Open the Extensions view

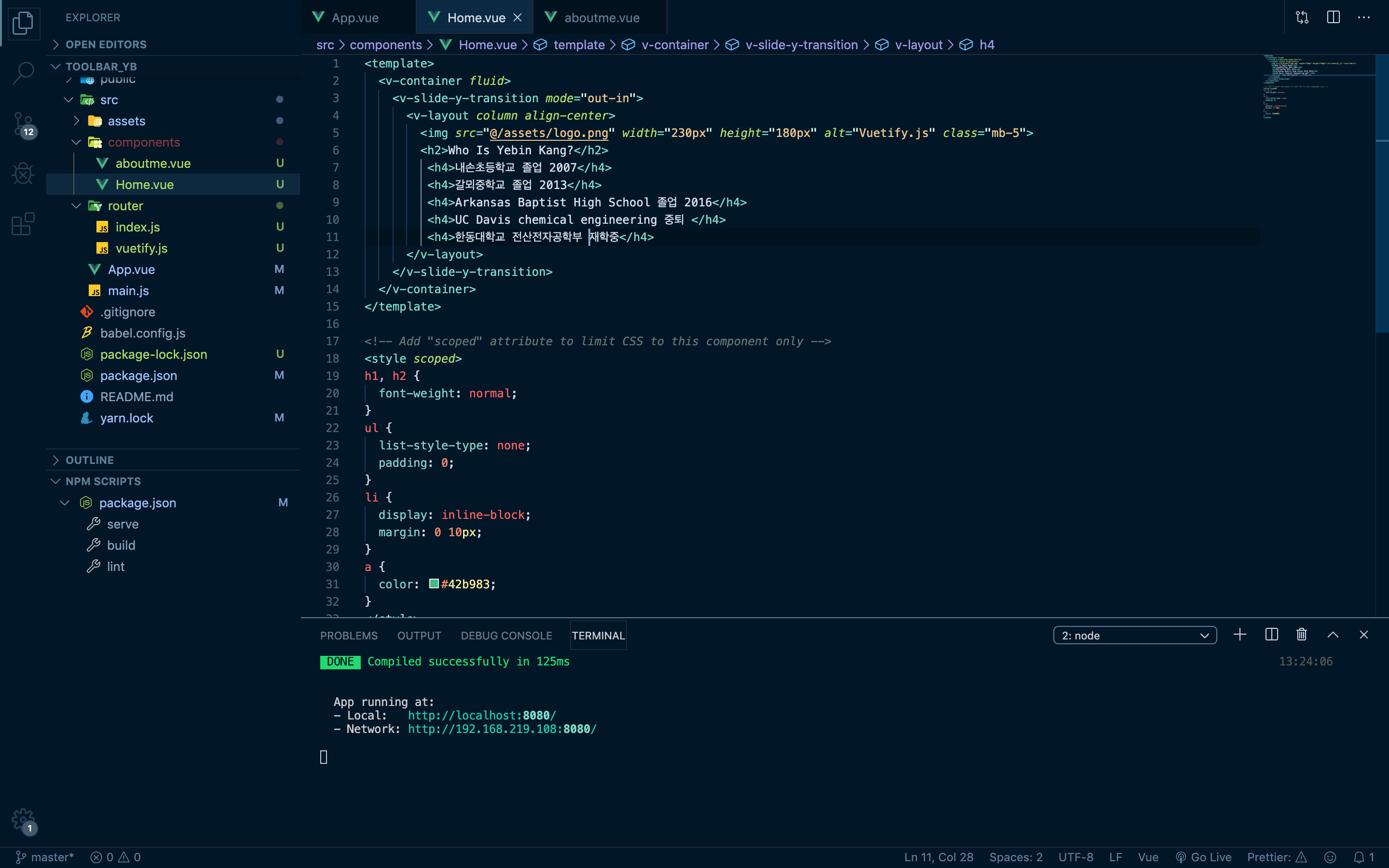[x=23, y=224]
